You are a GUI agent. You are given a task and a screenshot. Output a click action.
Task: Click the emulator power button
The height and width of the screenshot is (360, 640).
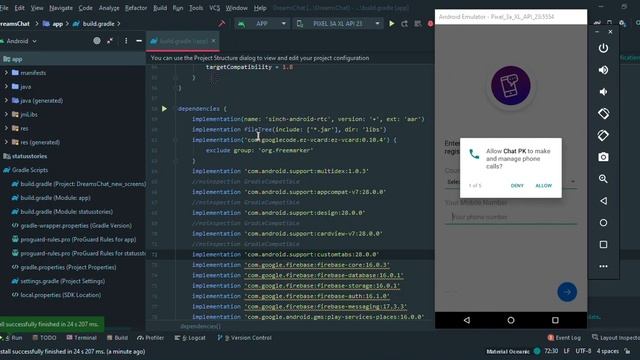(603, 48)
